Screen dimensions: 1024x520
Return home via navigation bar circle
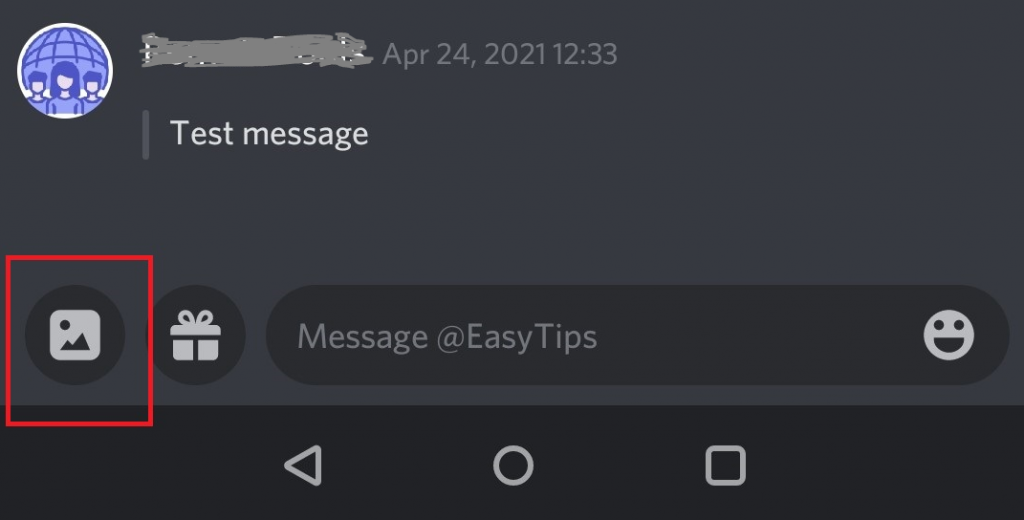(x=513, y=466)
